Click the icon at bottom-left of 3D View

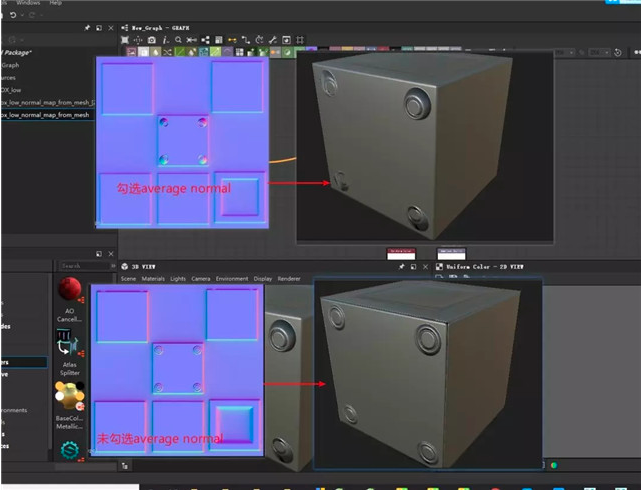pyautogui.click(x=125, y=466)
